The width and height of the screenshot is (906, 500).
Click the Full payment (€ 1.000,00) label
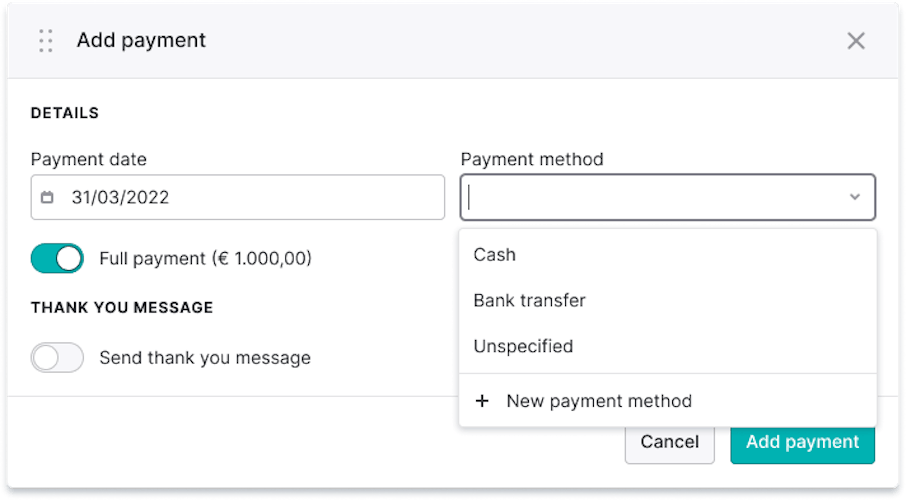(x=205, y=259)
